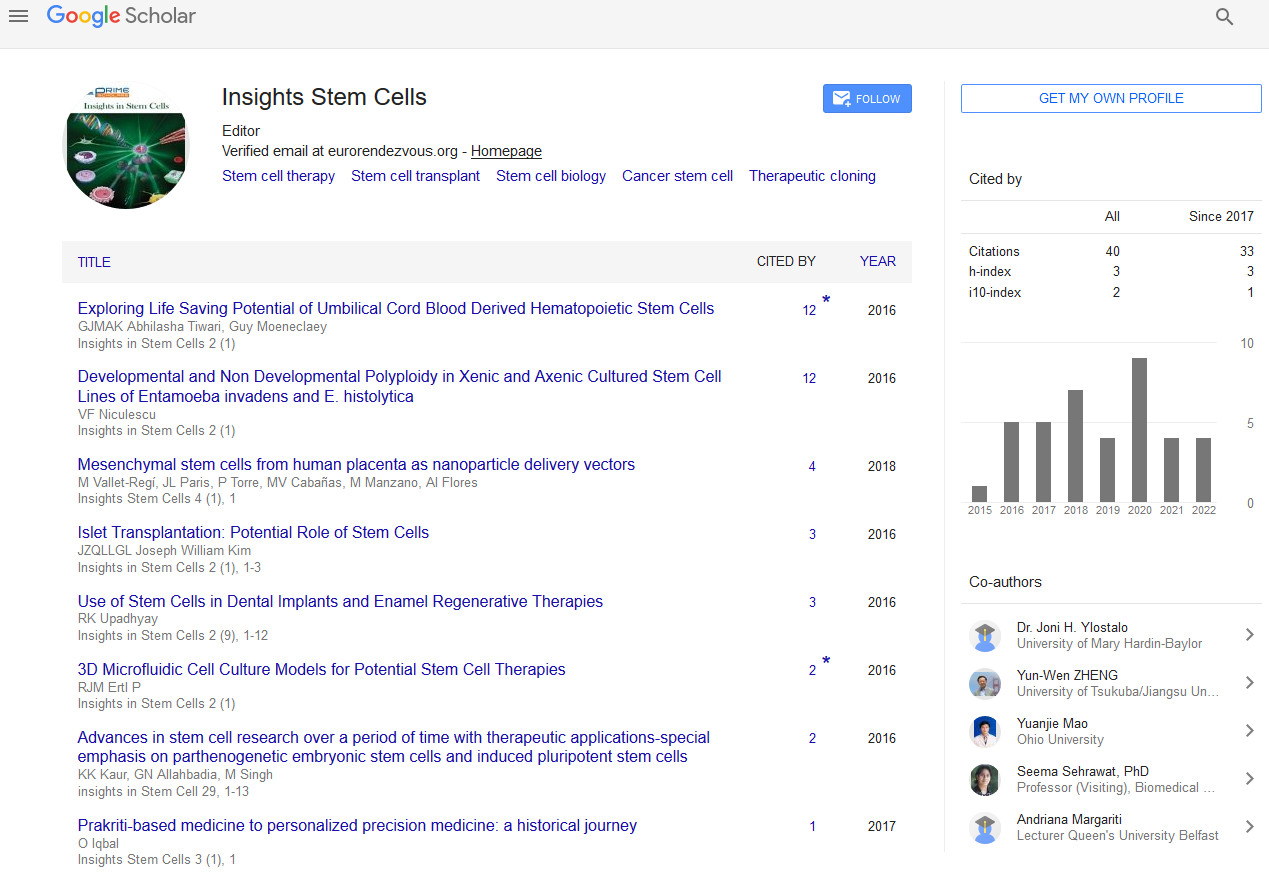
Task: Click the Google Scholar logo
Action: 121,16
